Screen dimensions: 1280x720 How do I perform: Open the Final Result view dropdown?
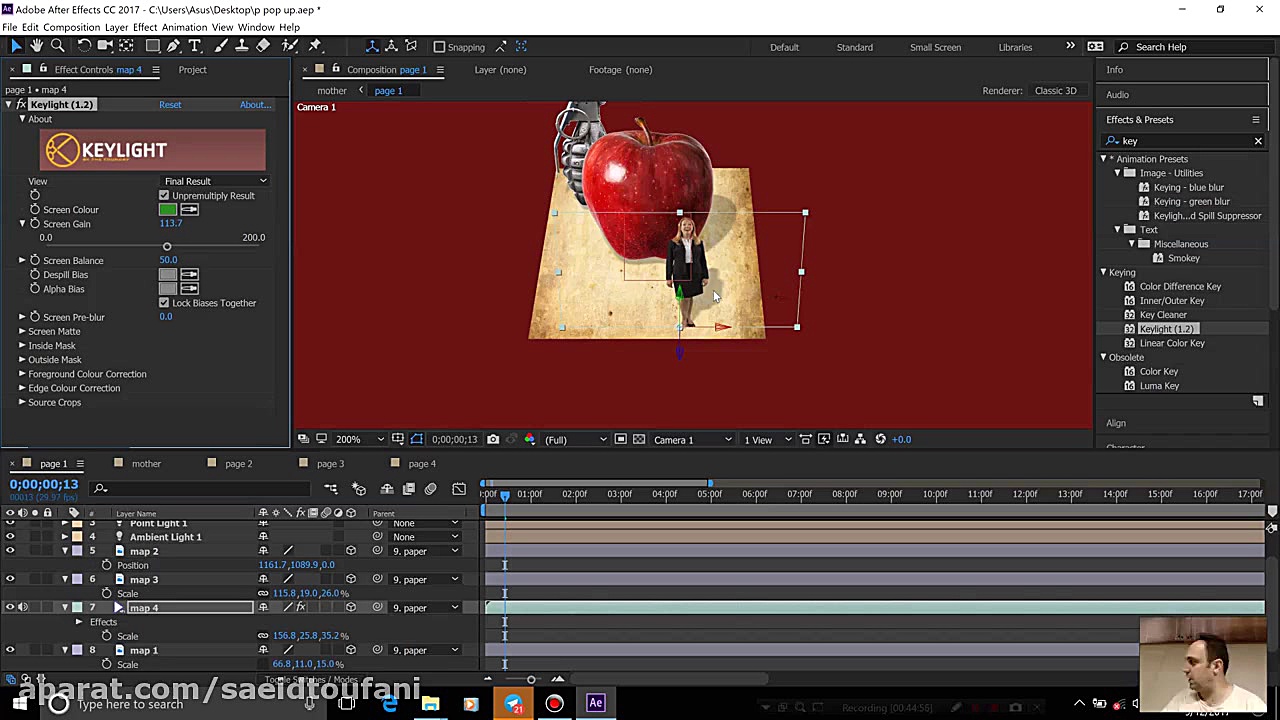[x=214, y=181]
